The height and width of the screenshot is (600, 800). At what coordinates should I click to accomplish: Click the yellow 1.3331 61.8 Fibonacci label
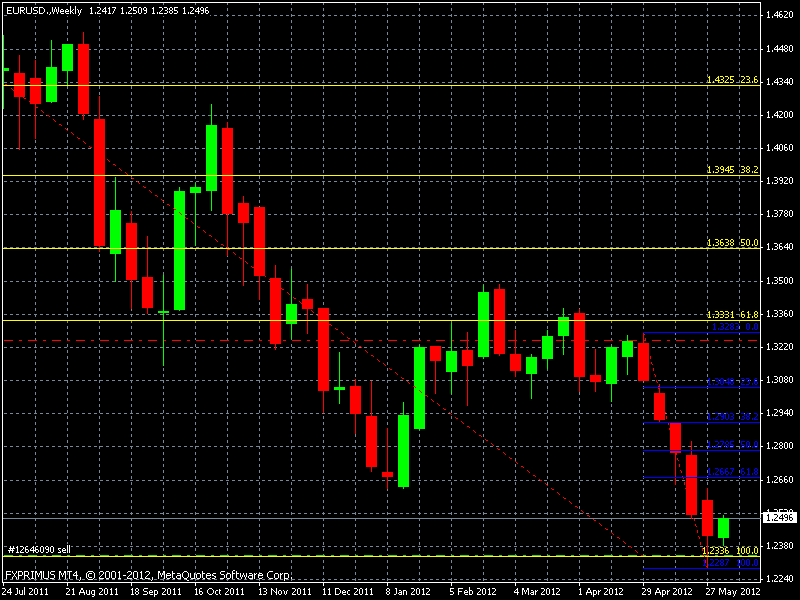tap(733, 314)
